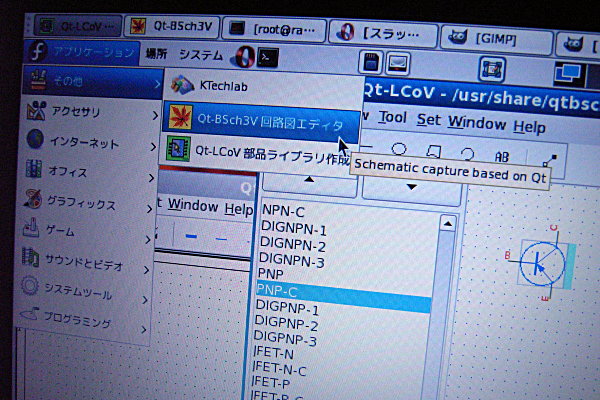
Task: Select the text AB tool icon
Action: point(502,156)
